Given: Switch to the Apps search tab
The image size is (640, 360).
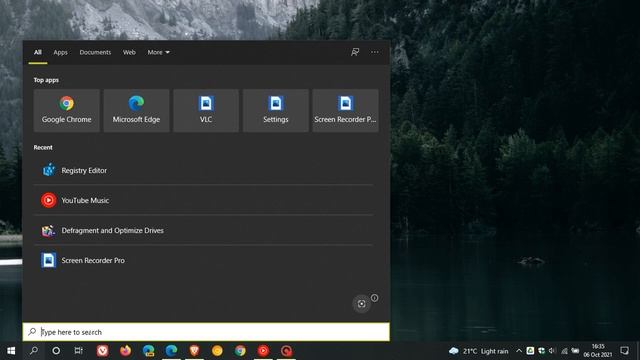Looking at the screenshot, I should (x=60, y=52).
